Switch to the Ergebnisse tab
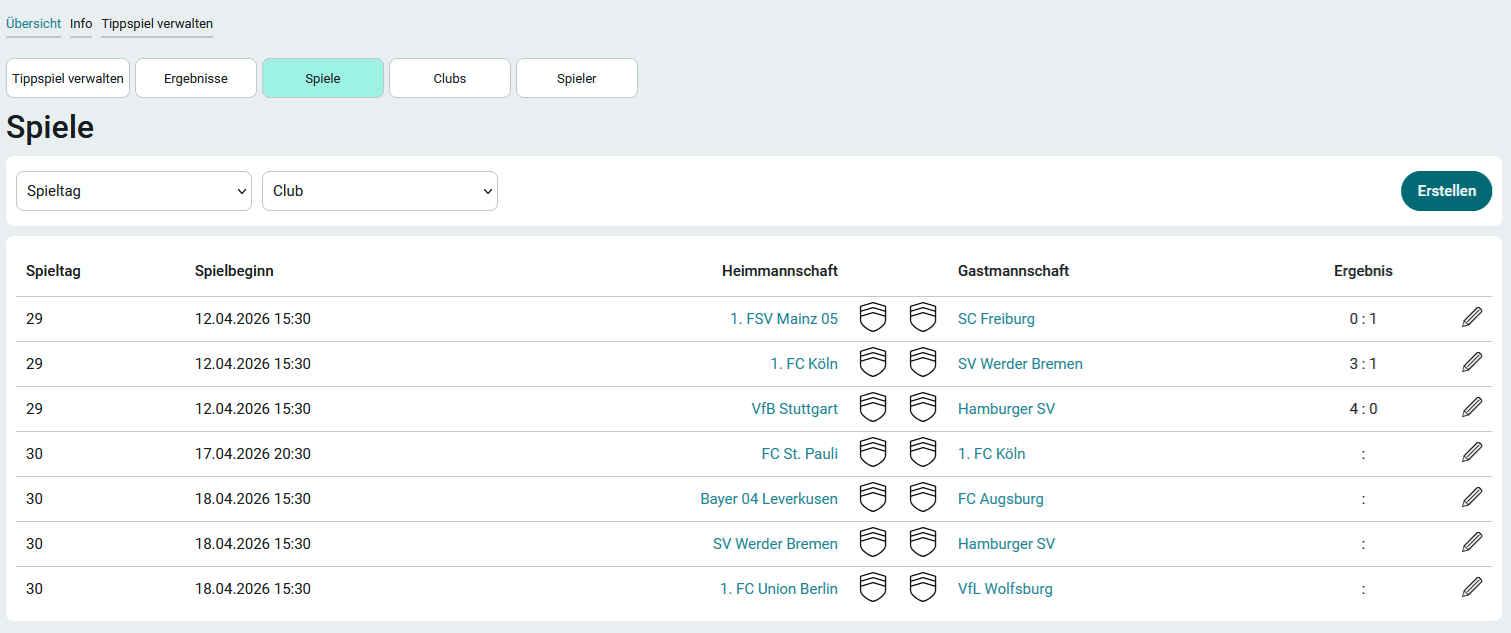Image resolution: width=1511 pixels, height=633 pixels. point(196,78)
